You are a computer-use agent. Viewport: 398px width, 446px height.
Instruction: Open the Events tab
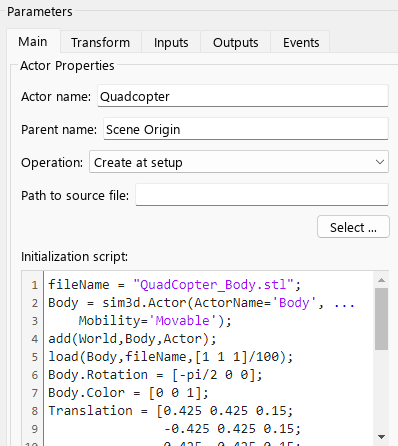click(301, 42)
